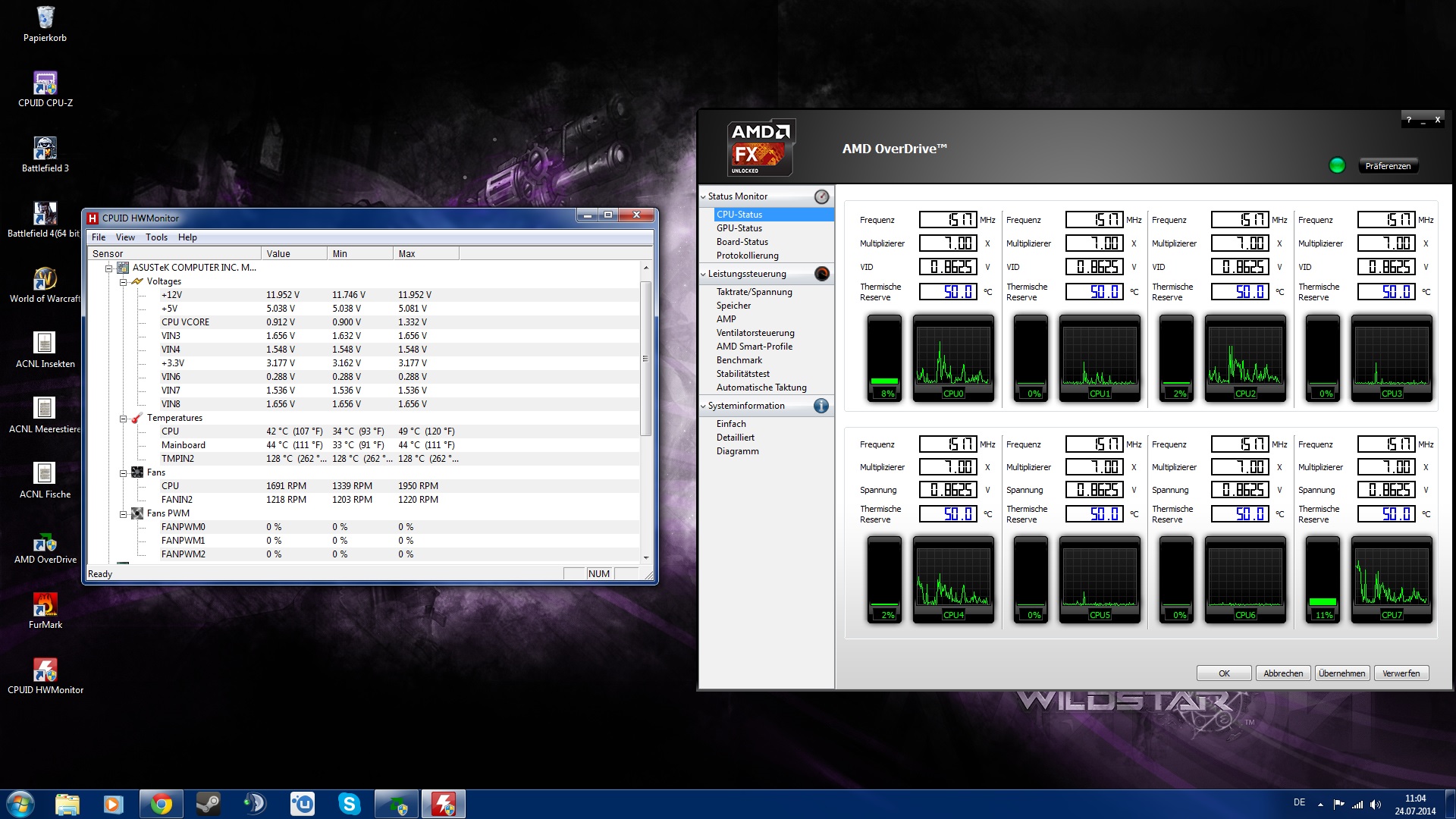Collapse the Temperatures tree node
This screenshot has width=1456, height=819.
point(123,418)
